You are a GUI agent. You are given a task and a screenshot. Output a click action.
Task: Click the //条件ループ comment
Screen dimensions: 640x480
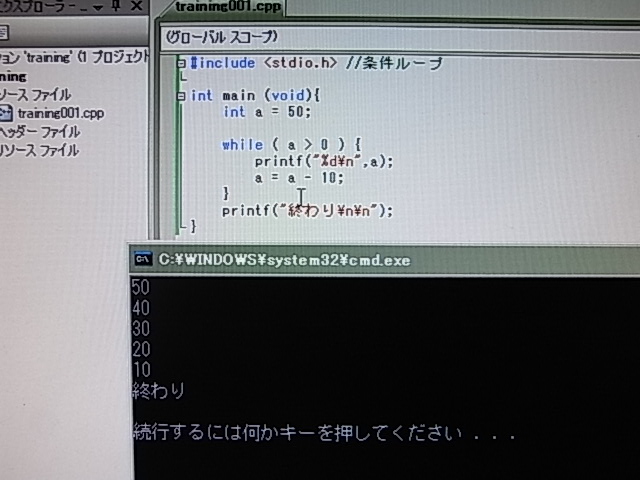(x=394, y=63)
